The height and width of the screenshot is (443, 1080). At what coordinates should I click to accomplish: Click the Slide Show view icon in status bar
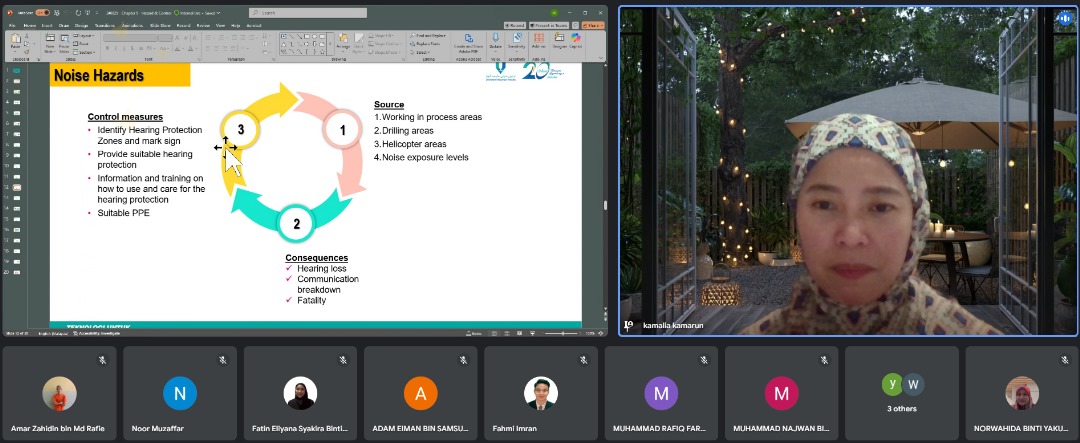point(532,333)
